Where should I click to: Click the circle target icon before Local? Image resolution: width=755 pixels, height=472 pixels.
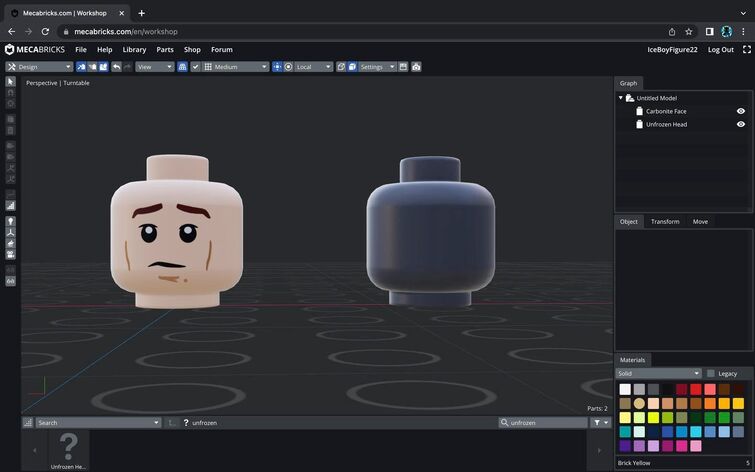pyautogui.click(x=288, y=67)
